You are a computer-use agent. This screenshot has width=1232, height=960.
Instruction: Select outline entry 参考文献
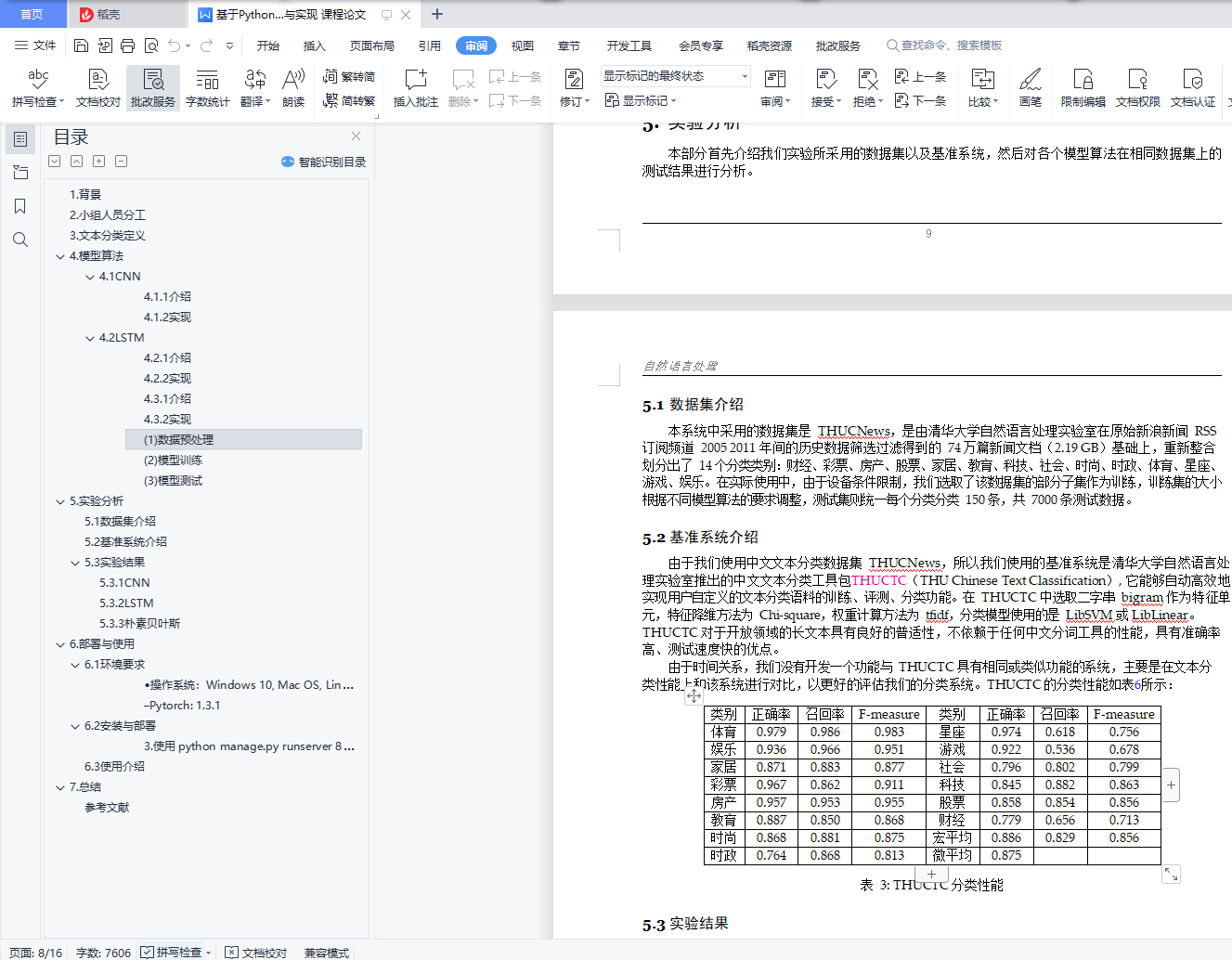[108, 808]
